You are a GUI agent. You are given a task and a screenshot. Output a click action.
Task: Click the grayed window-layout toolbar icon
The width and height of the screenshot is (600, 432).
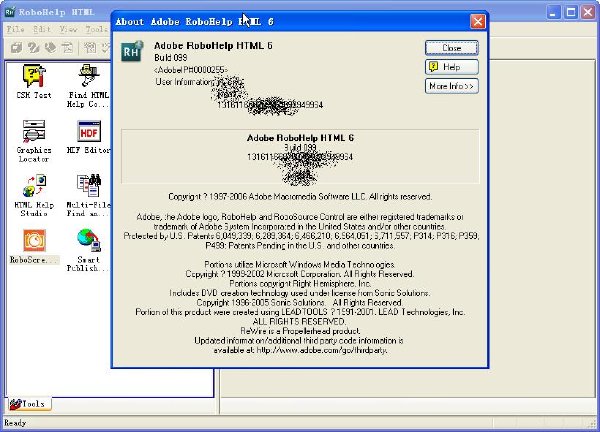pyautogui.click(x=67, y=48)
